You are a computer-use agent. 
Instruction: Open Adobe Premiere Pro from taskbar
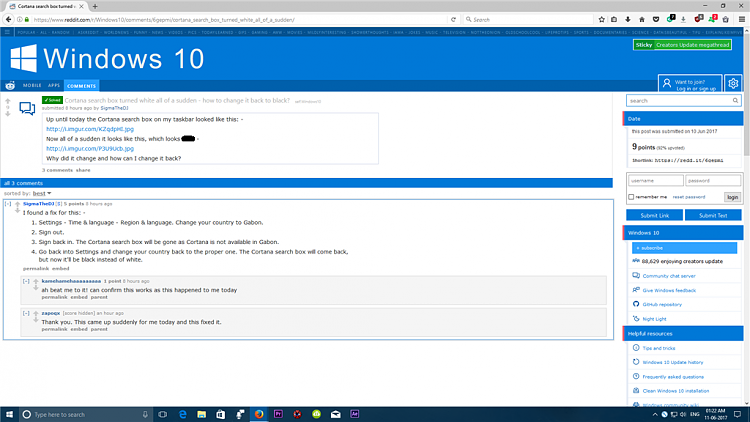(278, 414)
